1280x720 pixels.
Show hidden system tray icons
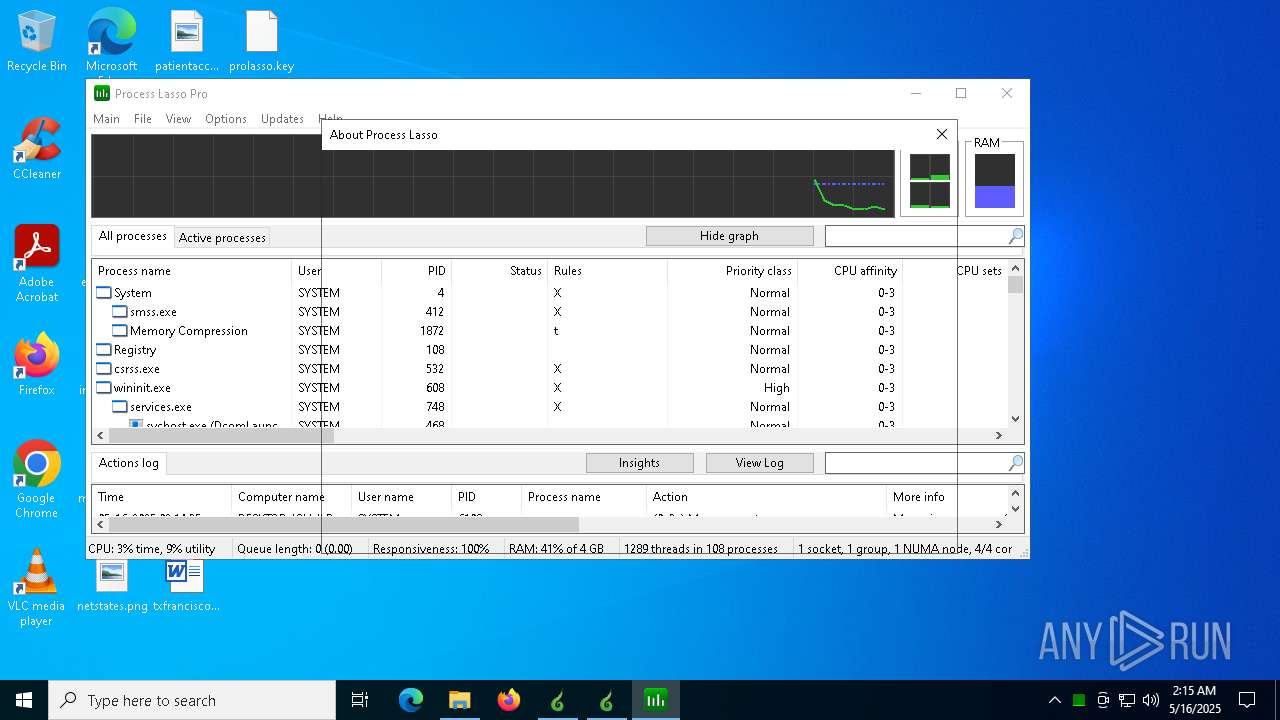click(1054, 700)
